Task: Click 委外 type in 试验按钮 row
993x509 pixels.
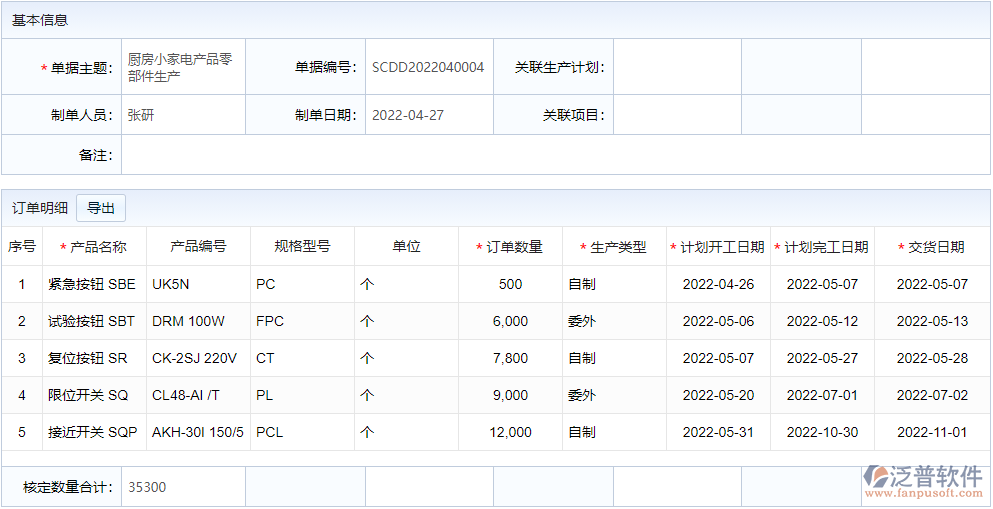Action: [581, 322]
